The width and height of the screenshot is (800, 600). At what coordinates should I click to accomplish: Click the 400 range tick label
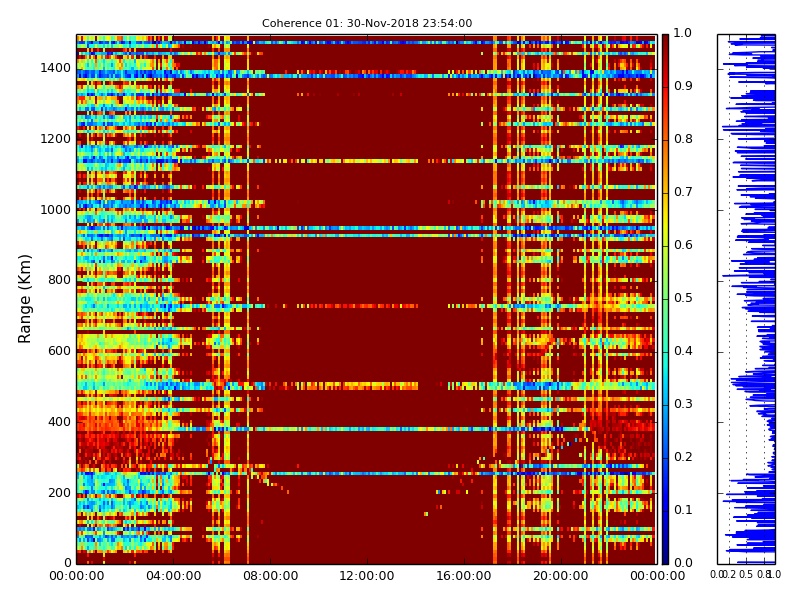coord(59,422)
